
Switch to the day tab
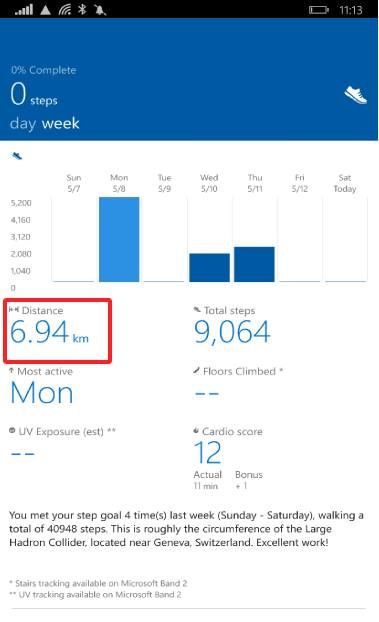(23, 124)
